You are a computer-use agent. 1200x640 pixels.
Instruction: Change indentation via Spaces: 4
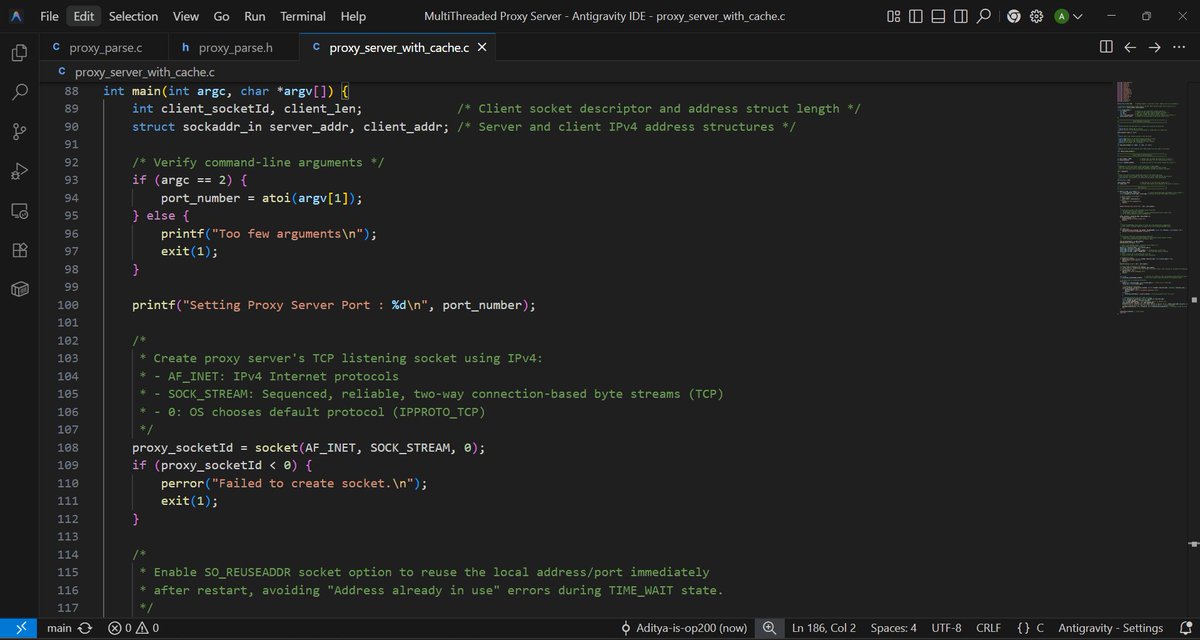[893, 628]
